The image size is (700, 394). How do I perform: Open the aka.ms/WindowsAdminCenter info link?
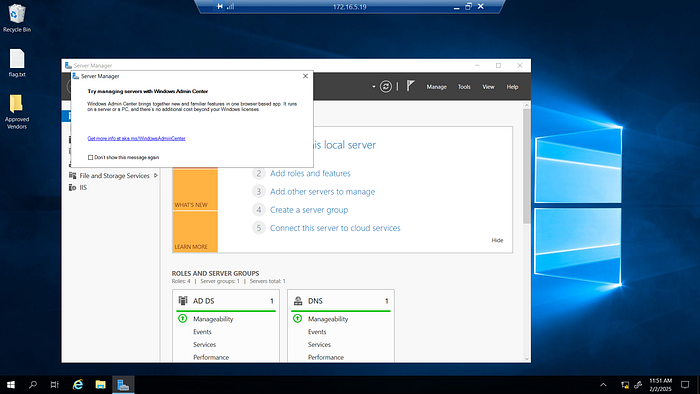[136, 138]
